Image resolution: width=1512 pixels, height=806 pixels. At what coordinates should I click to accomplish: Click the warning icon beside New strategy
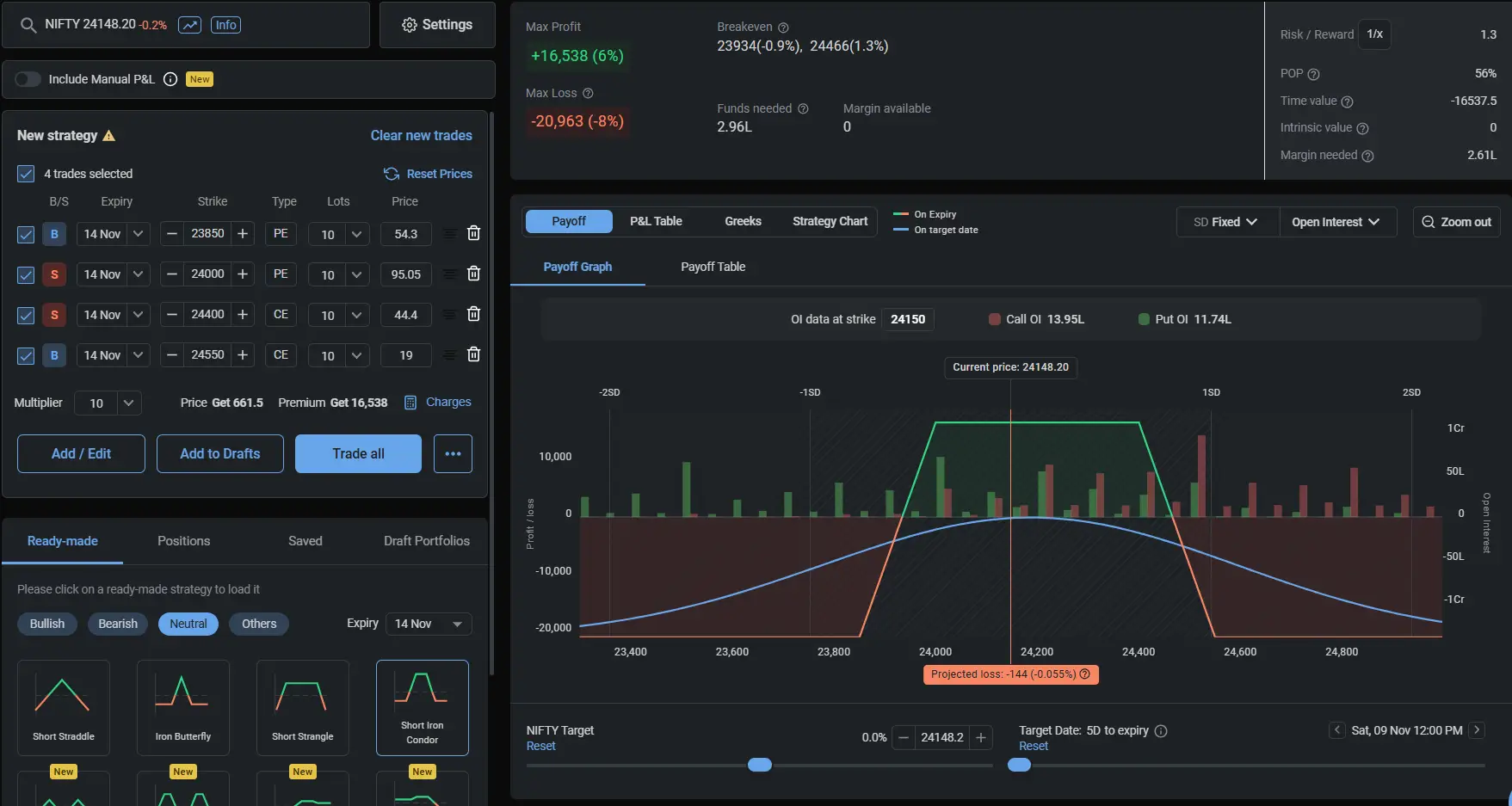click(x=109, y=136)
